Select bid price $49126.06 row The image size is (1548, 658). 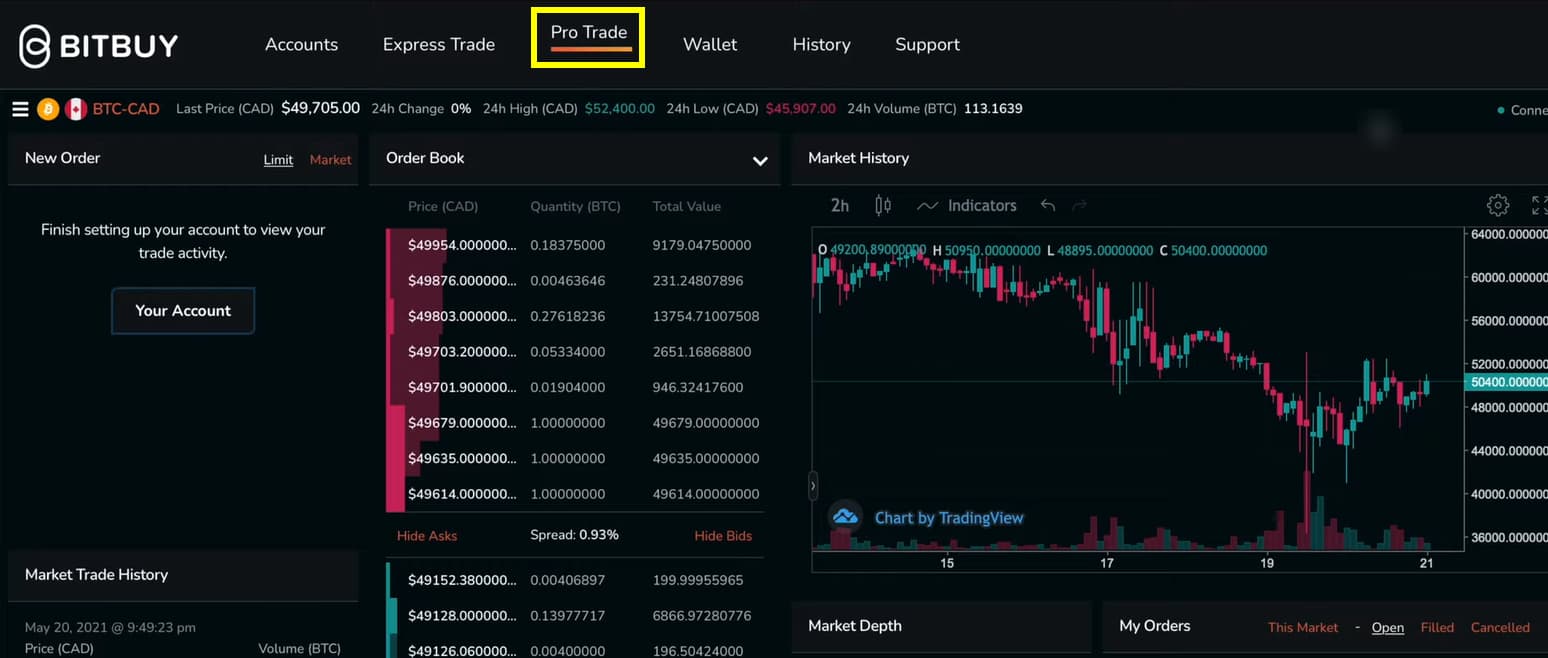pyautogui.click(x=575, y=651)
